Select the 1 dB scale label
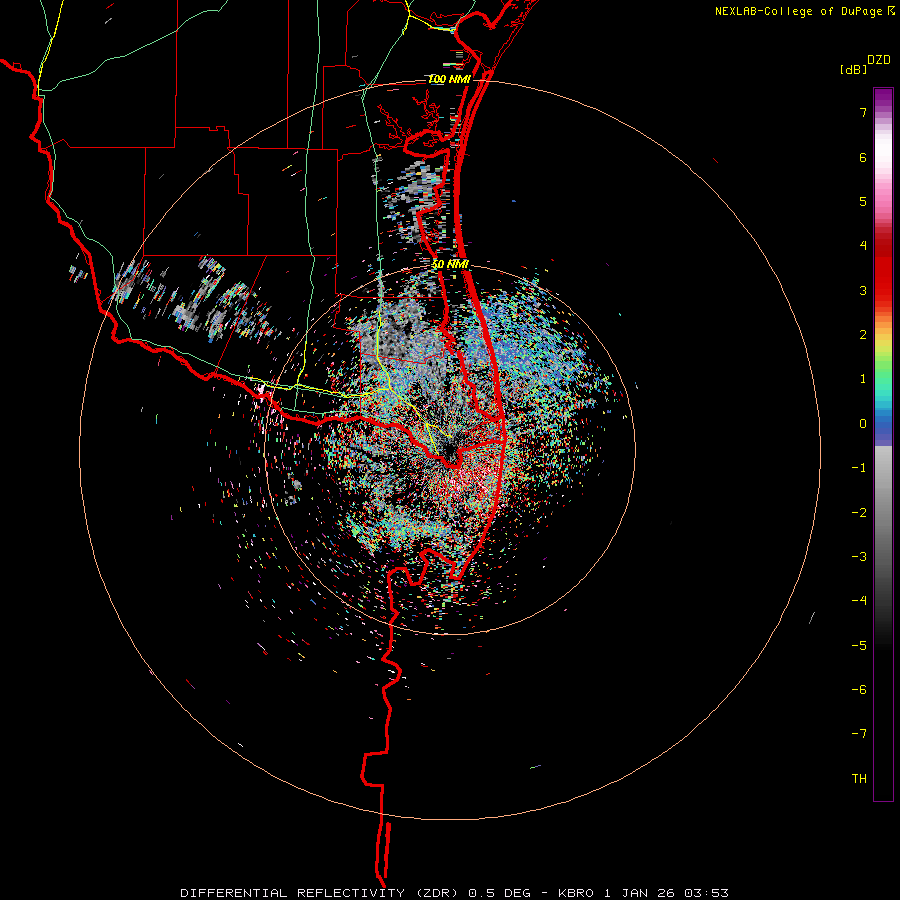 tap(863, 379)
